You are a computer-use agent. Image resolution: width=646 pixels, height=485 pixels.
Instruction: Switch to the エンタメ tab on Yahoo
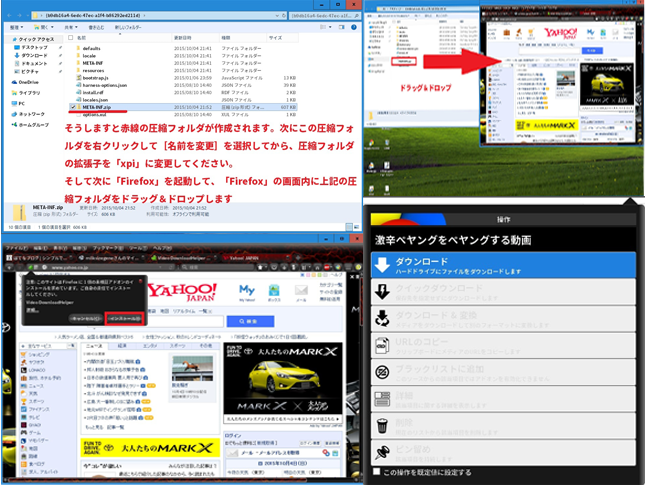coord(150,346)
